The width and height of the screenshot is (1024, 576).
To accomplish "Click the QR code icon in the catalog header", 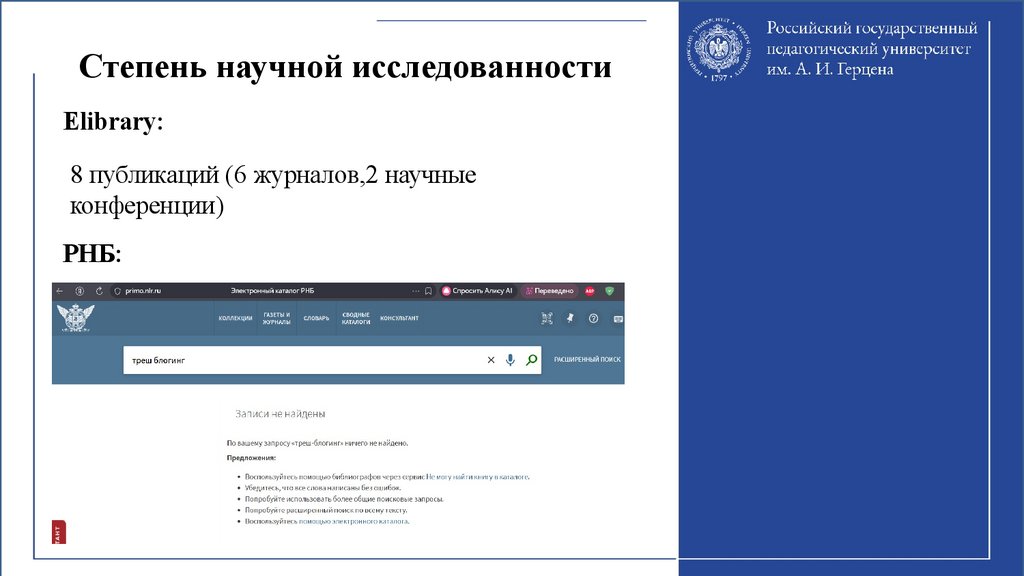I will 547,318.
